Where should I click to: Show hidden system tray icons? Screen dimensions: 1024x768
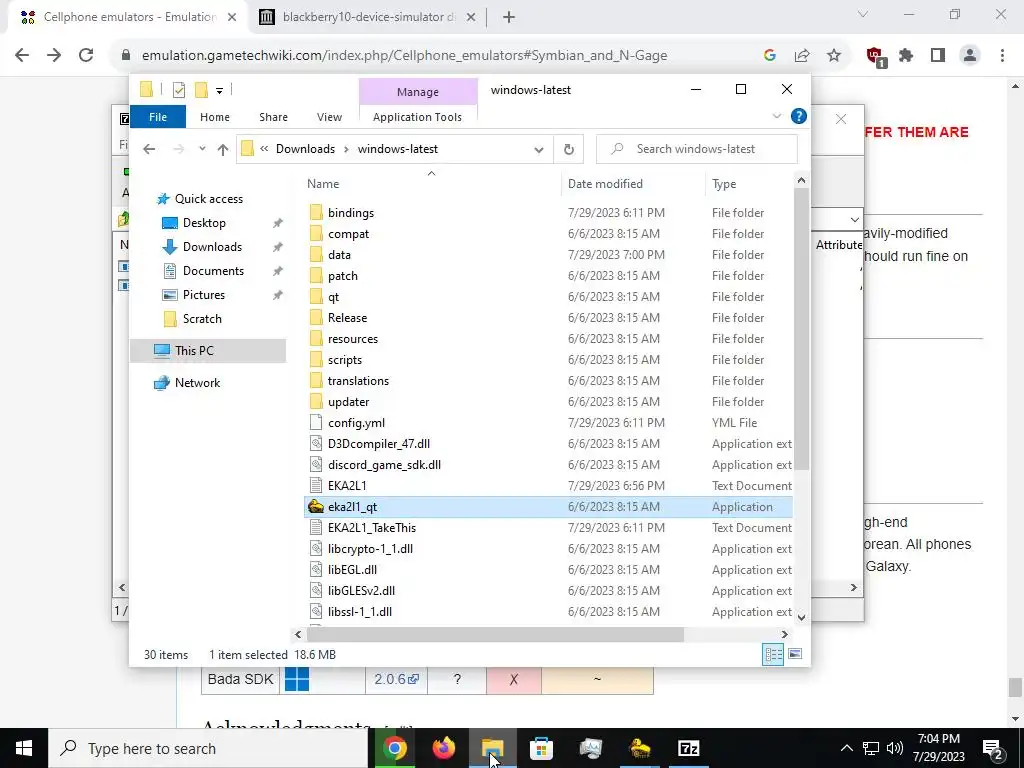click(846, 748)
